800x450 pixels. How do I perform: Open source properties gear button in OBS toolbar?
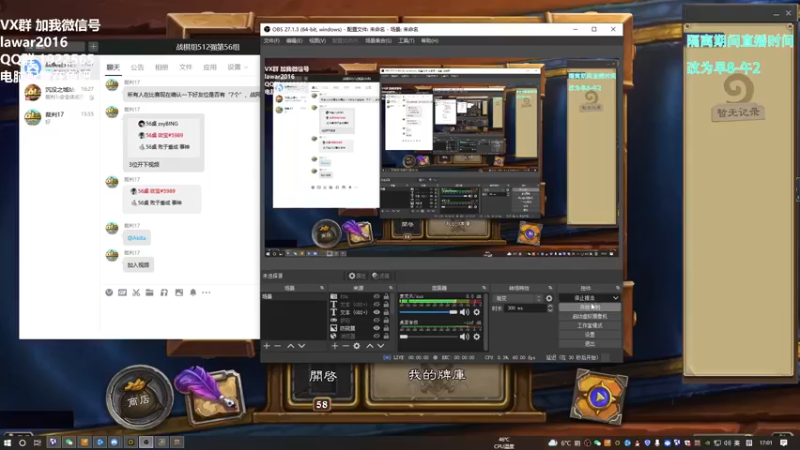[x=357, y=276]
